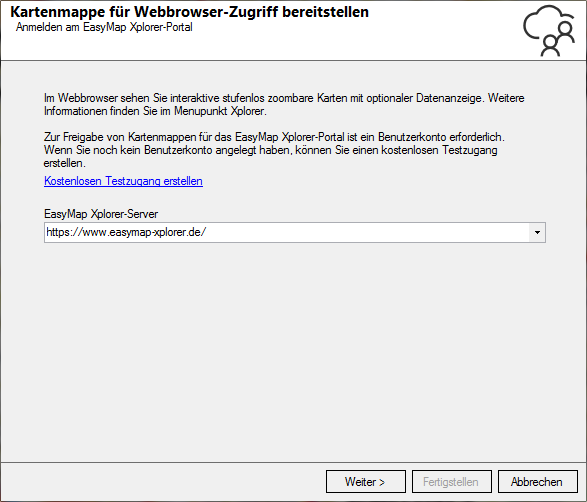Viewport: 587px width, 502px height.
Task: Click into the server URL combo box field
Action: [x=295, y=232]
